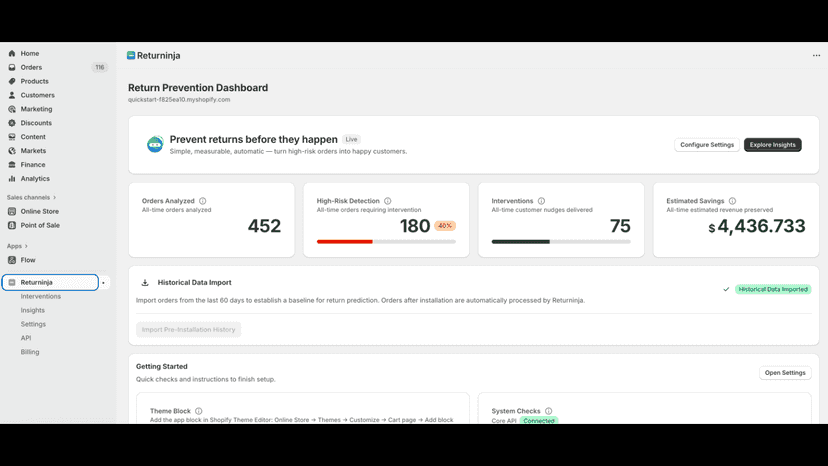Image resolution: width=828 pixels, height=466 pixels.
Task: Click info icon next to System Checks
Action: [x=549, y=411]
